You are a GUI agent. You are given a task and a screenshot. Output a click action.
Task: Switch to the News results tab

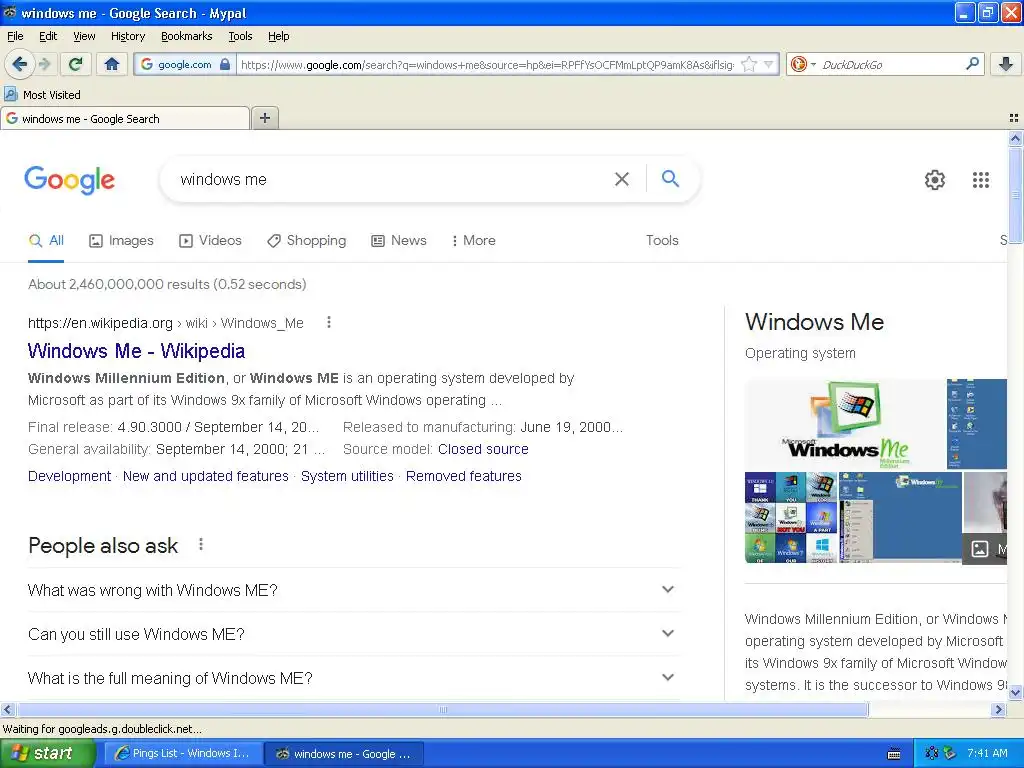[398, 240]
